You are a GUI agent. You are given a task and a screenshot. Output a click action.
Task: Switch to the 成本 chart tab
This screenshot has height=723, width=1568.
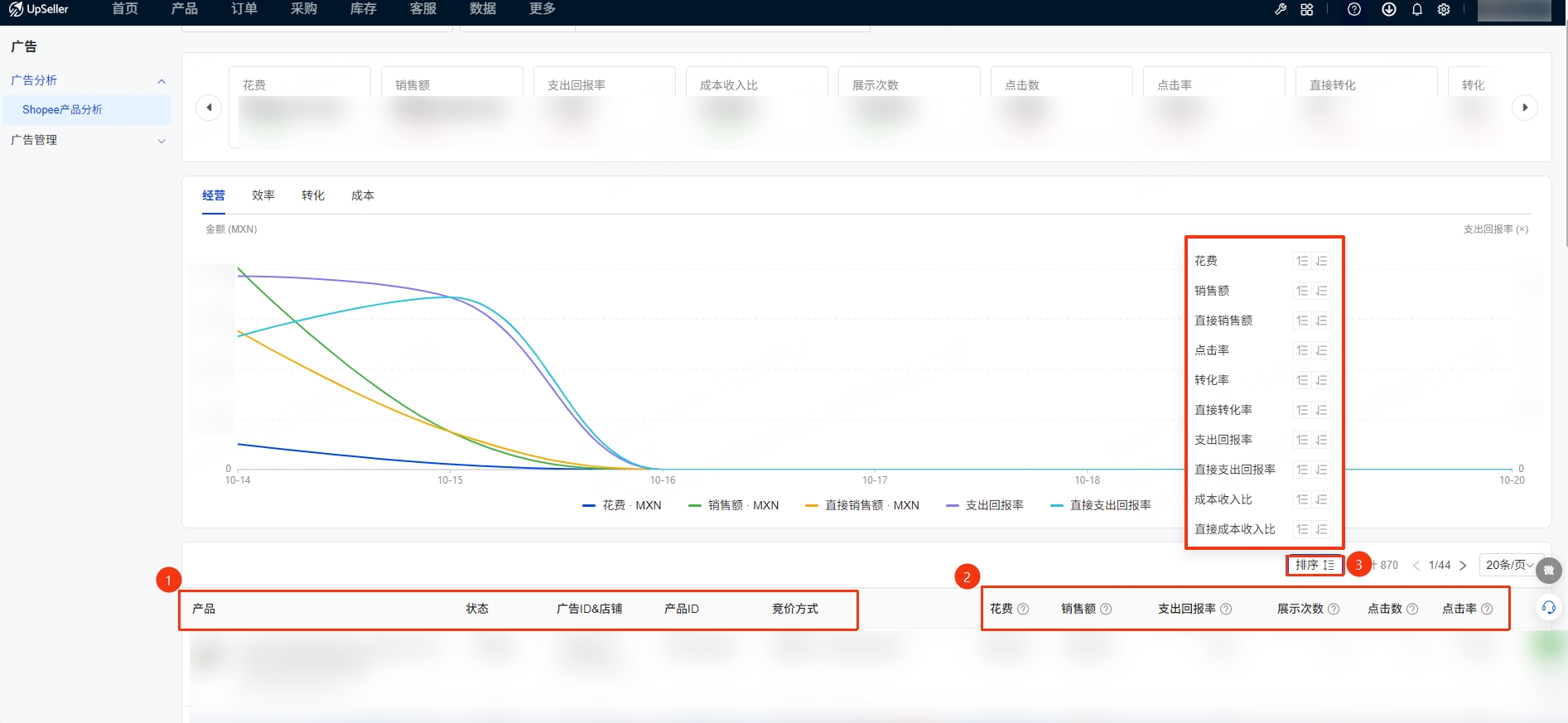[363, 195]
